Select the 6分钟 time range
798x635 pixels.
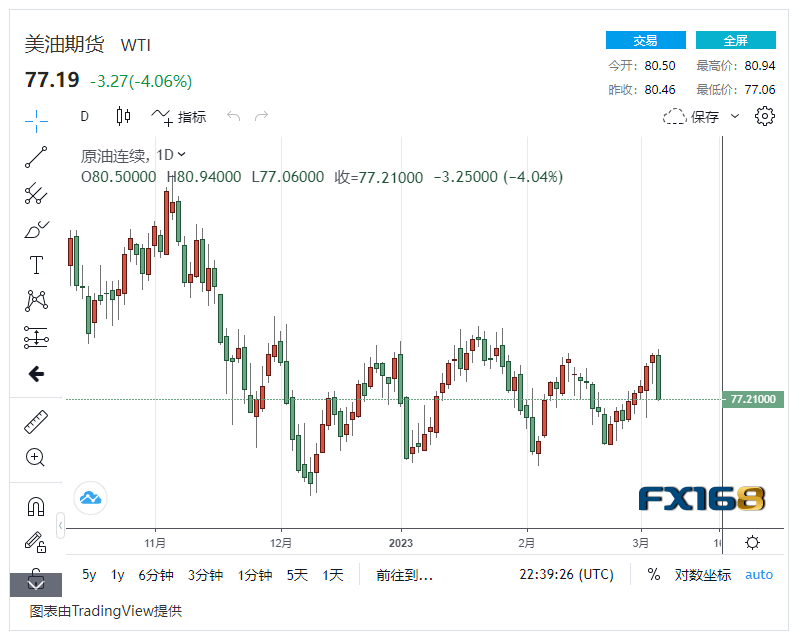(156, 575)
